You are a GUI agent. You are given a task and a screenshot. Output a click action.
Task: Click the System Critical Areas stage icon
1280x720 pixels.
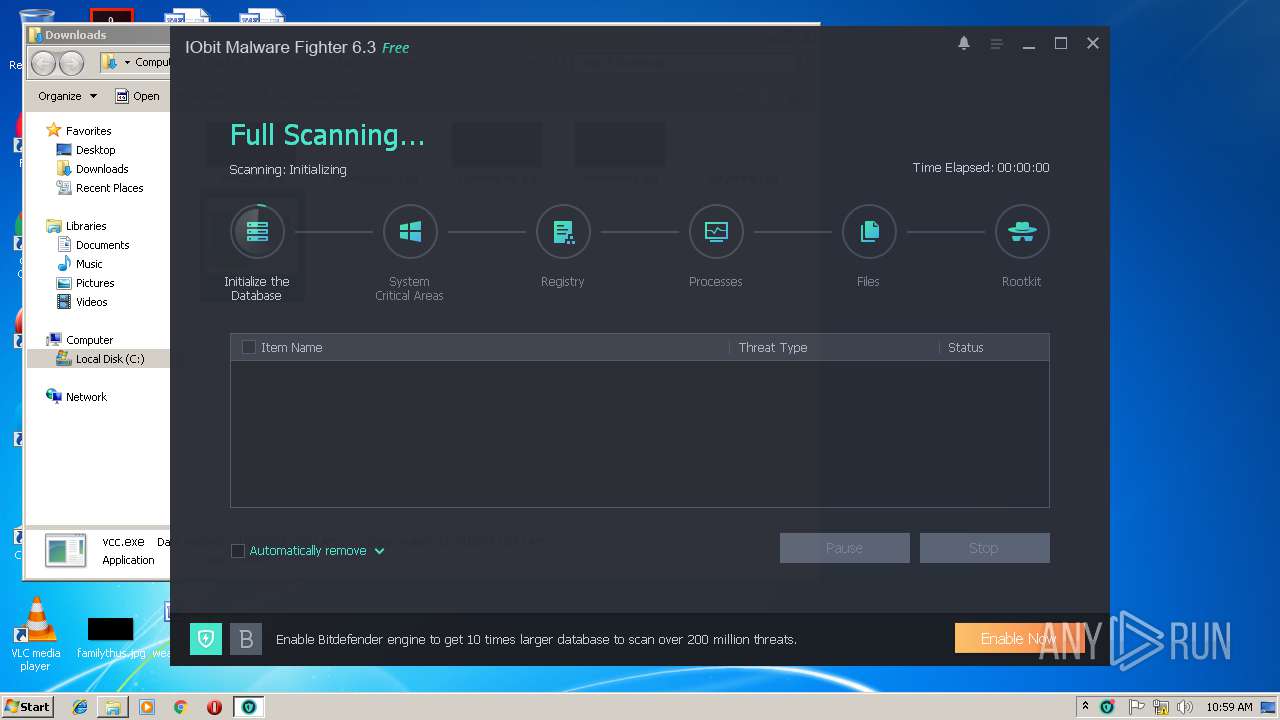410,231
